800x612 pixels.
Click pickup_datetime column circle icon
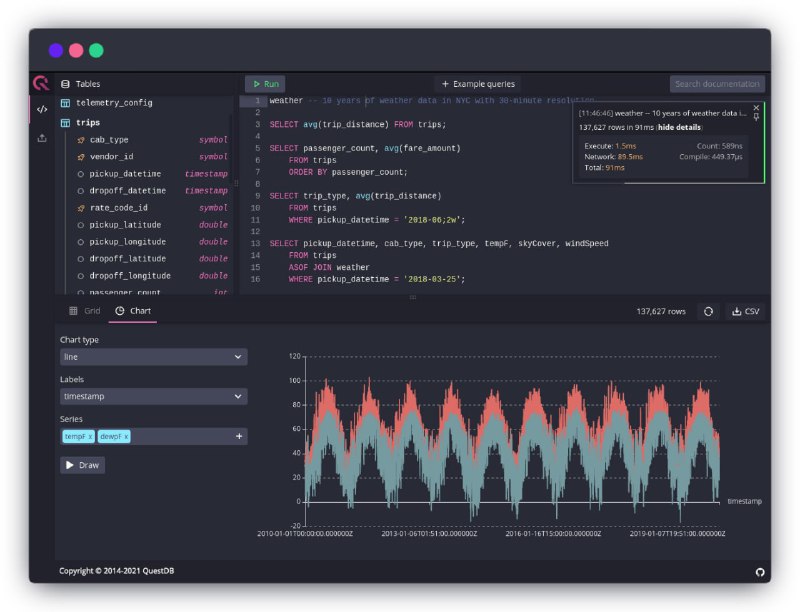click(x=81, y=174)
